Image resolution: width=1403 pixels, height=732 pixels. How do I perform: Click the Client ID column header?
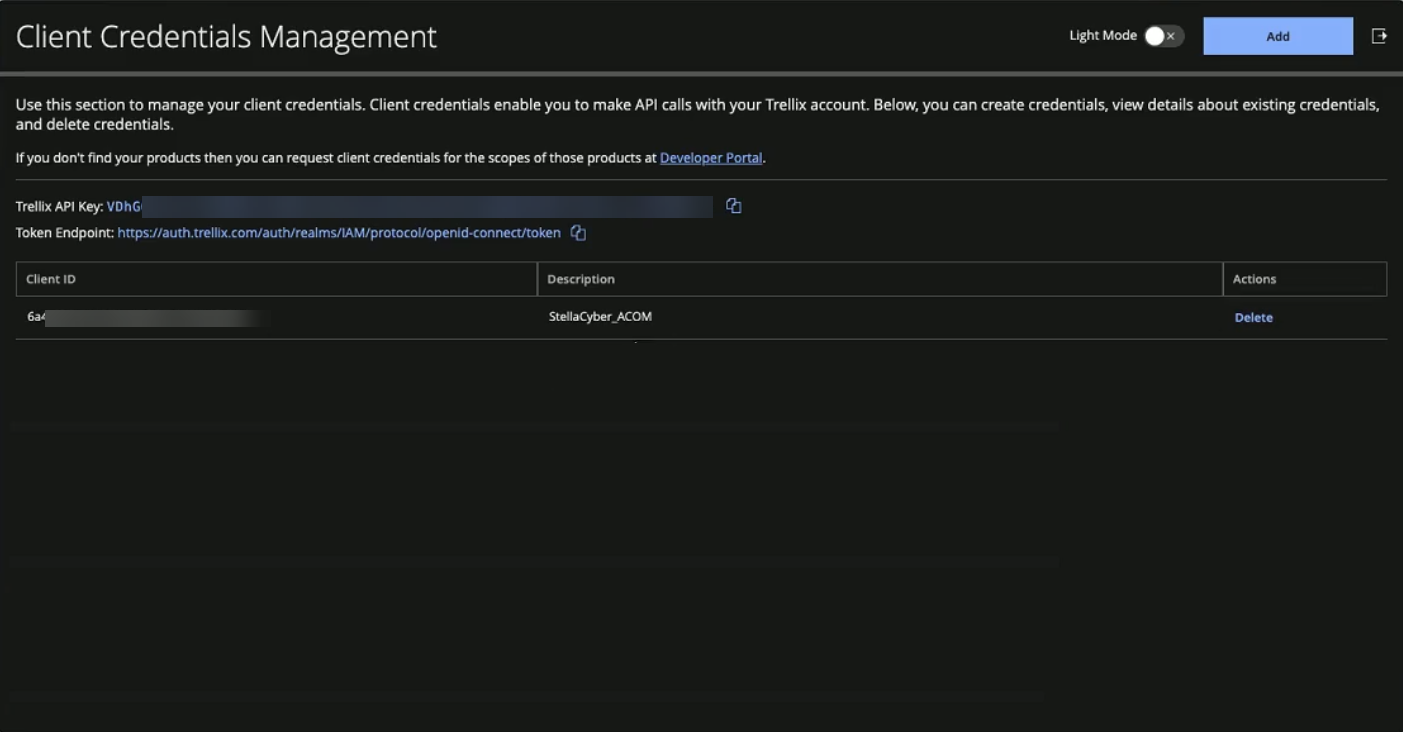(51, 279)
